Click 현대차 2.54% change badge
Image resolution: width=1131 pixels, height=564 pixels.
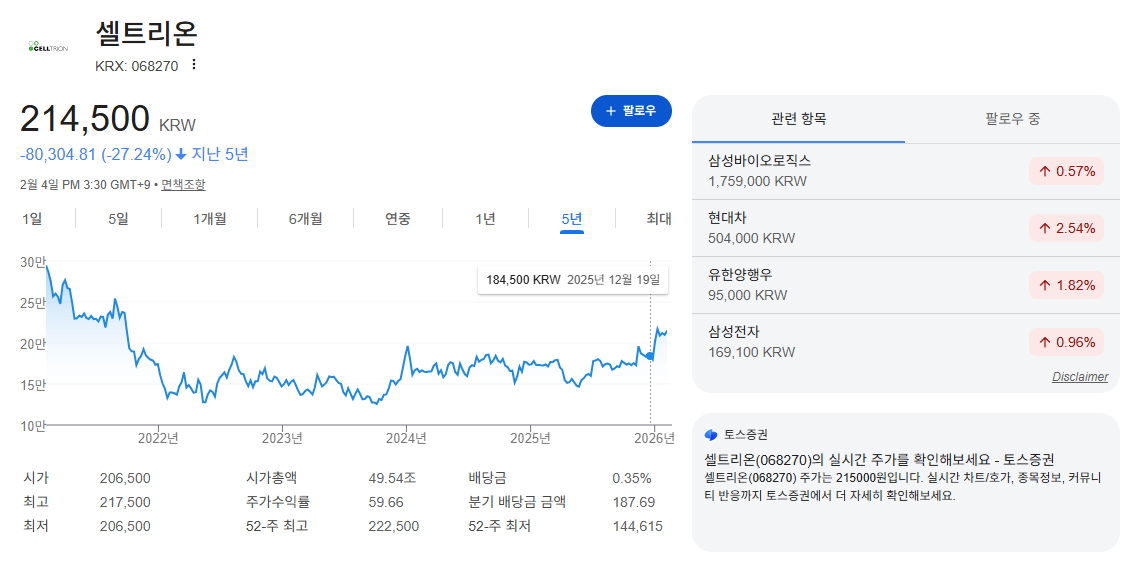[x=1066, y=229]
